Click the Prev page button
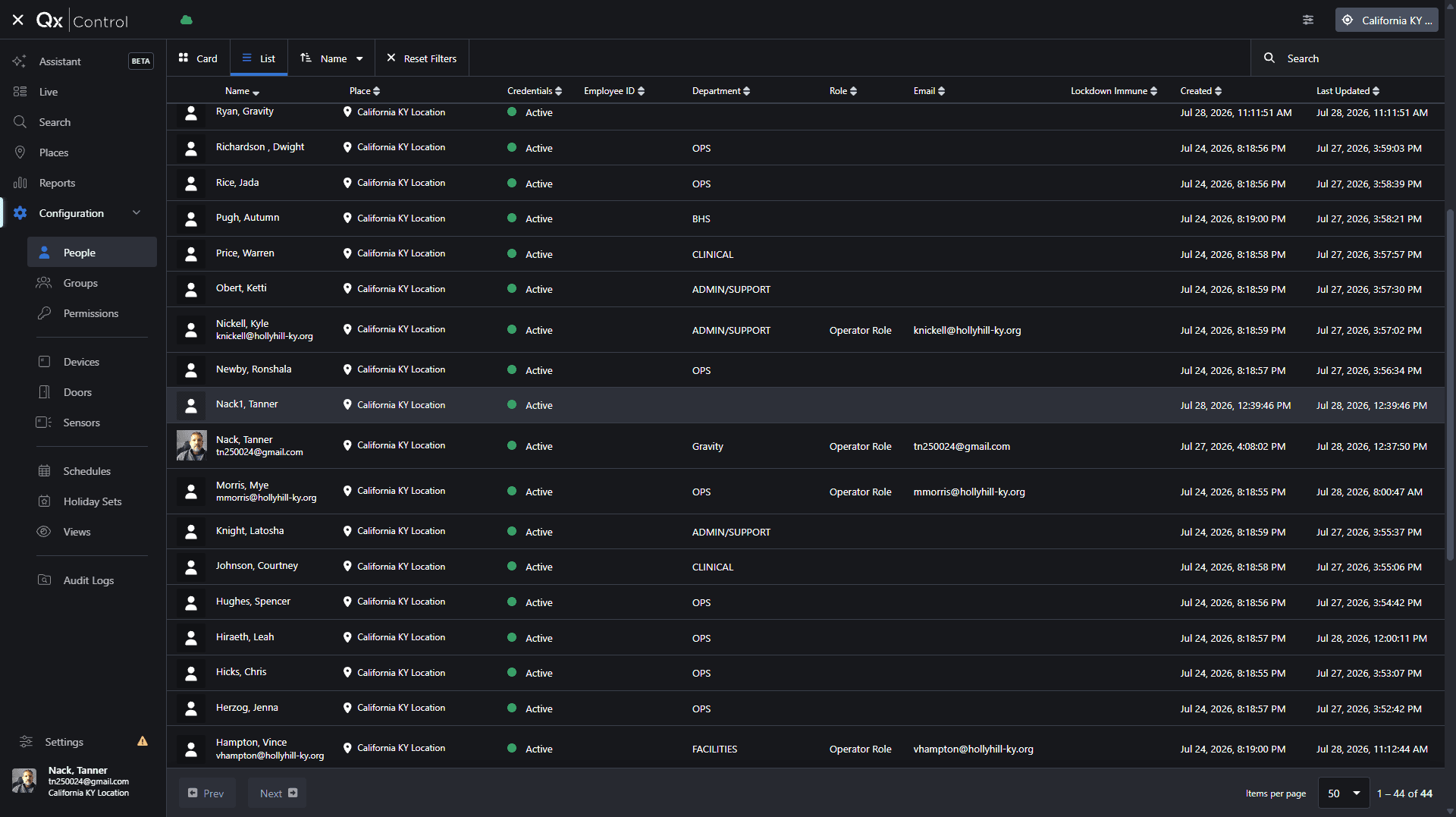Viewport: 1456px width, 817px height. click(206, 793)
